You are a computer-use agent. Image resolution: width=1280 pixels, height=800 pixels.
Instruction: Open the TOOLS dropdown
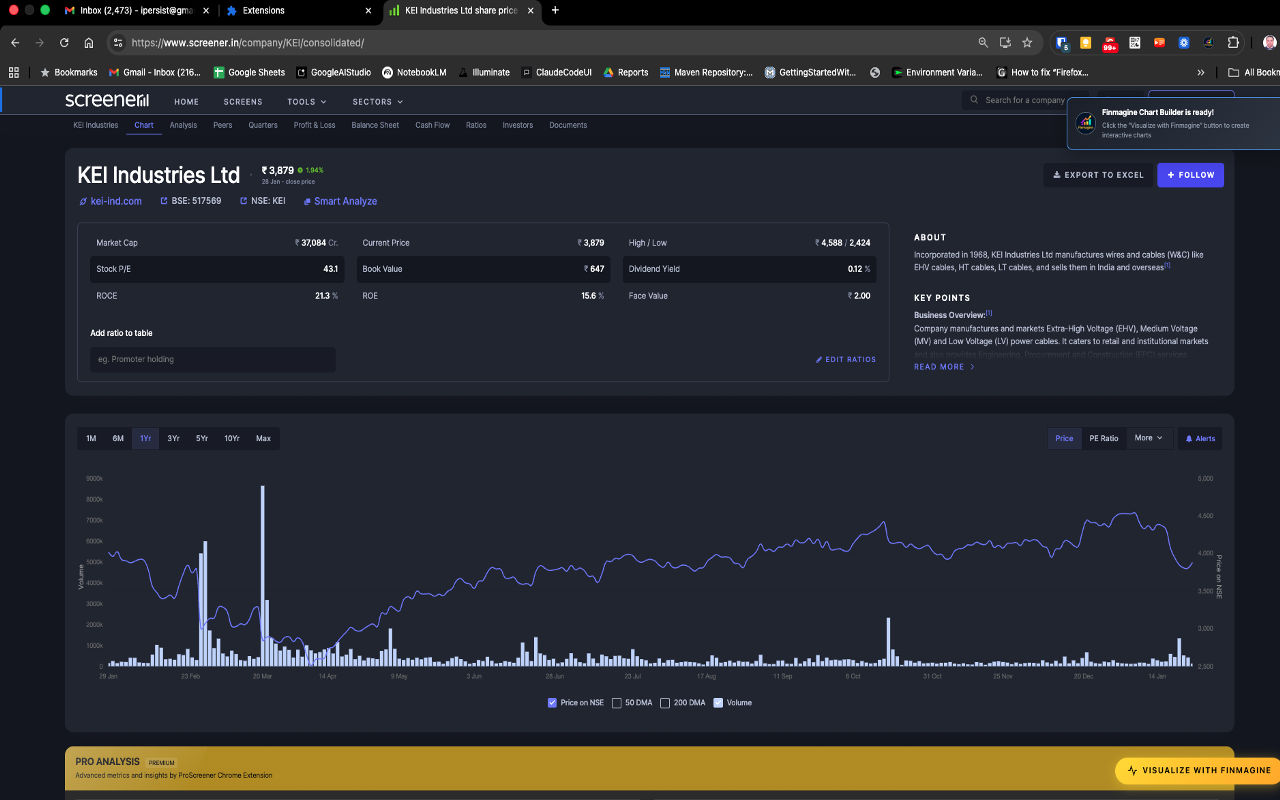tap(306, 101)
